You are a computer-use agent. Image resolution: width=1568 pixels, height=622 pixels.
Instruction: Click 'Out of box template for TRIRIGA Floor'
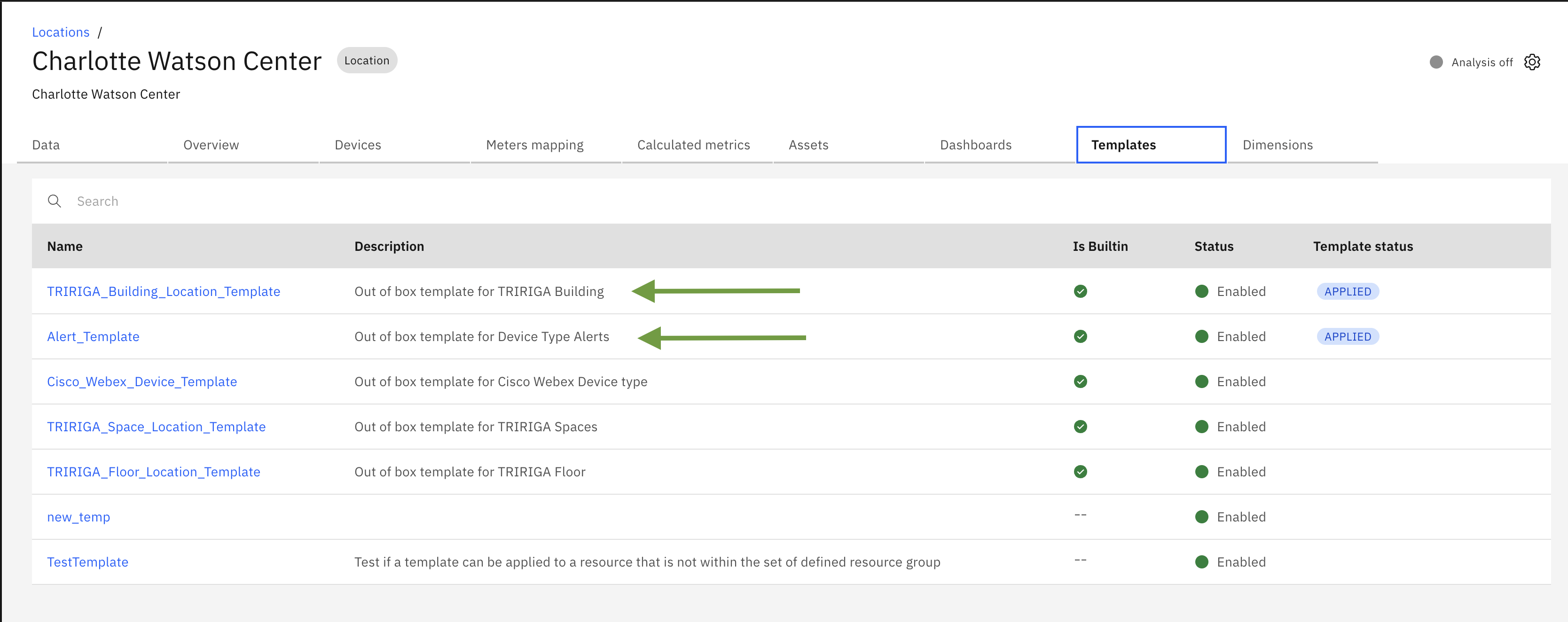click(470, 472)
